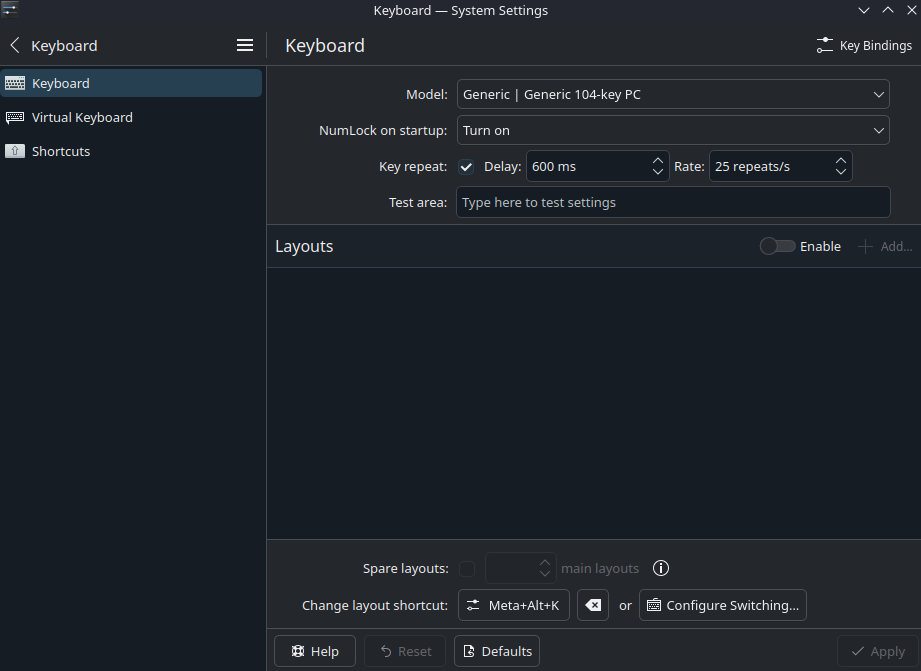Click the Virtual Keyboard sidebar icon

(x=15, y=117)
